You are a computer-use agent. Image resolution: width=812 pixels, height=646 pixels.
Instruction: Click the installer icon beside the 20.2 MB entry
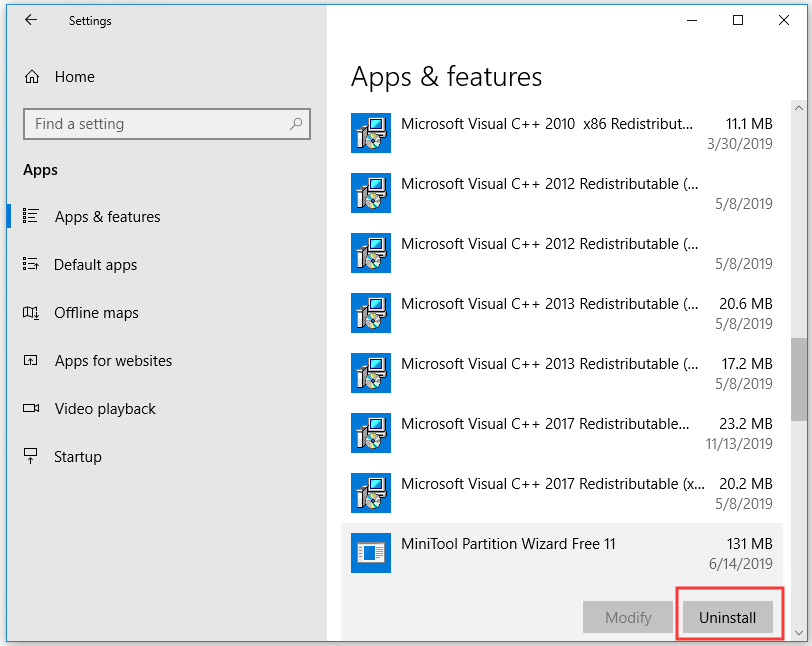point(371,493)
